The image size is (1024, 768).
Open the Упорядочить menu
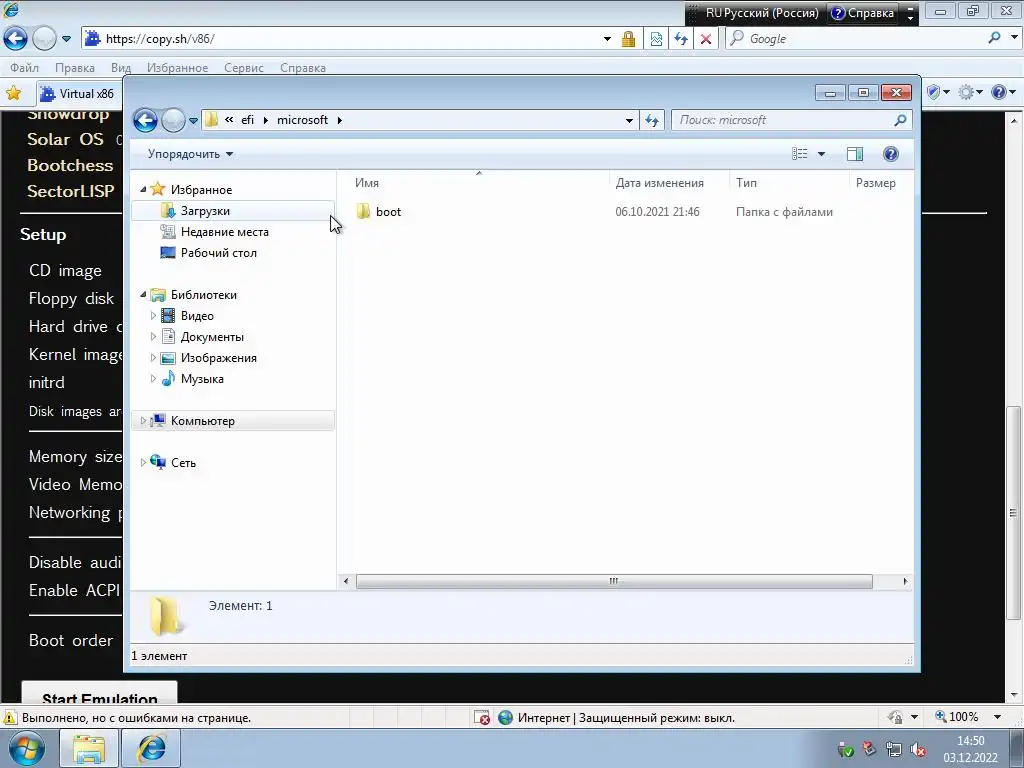tap(190, 154)
